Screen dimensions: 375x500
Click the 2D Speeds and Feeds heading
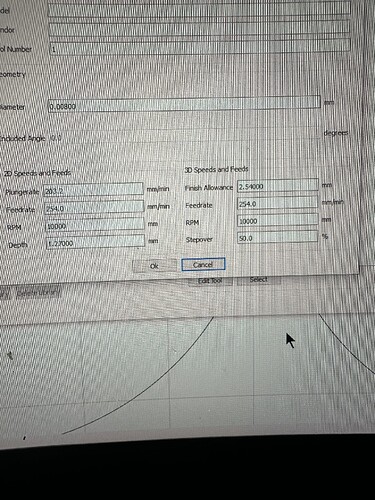point(37,173)
